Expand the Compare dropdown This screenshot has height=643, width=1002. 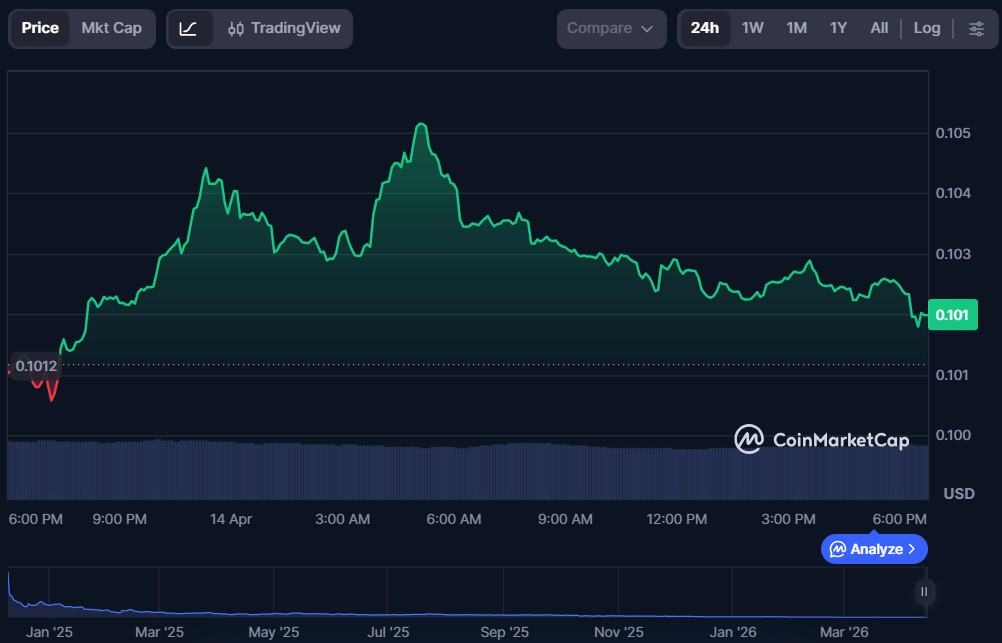(610, 28)
